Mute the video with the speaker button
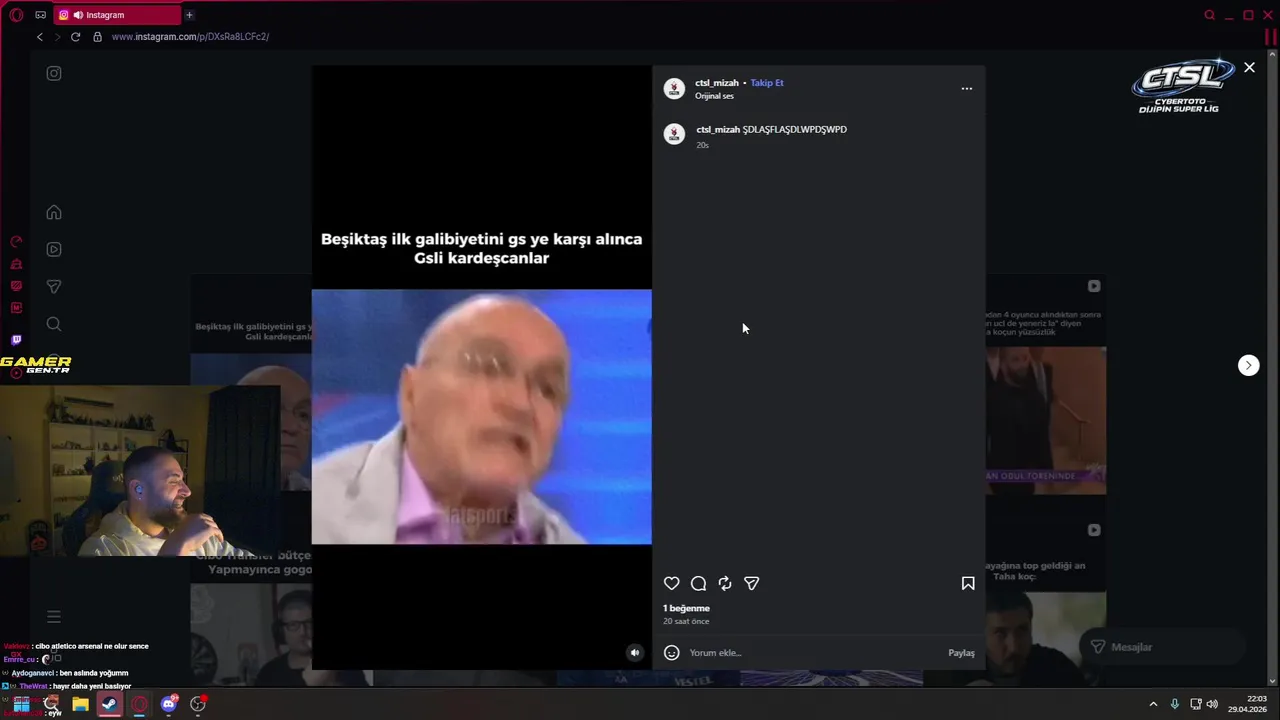Viewport: 1280px width, 720px height. [634, 653]
